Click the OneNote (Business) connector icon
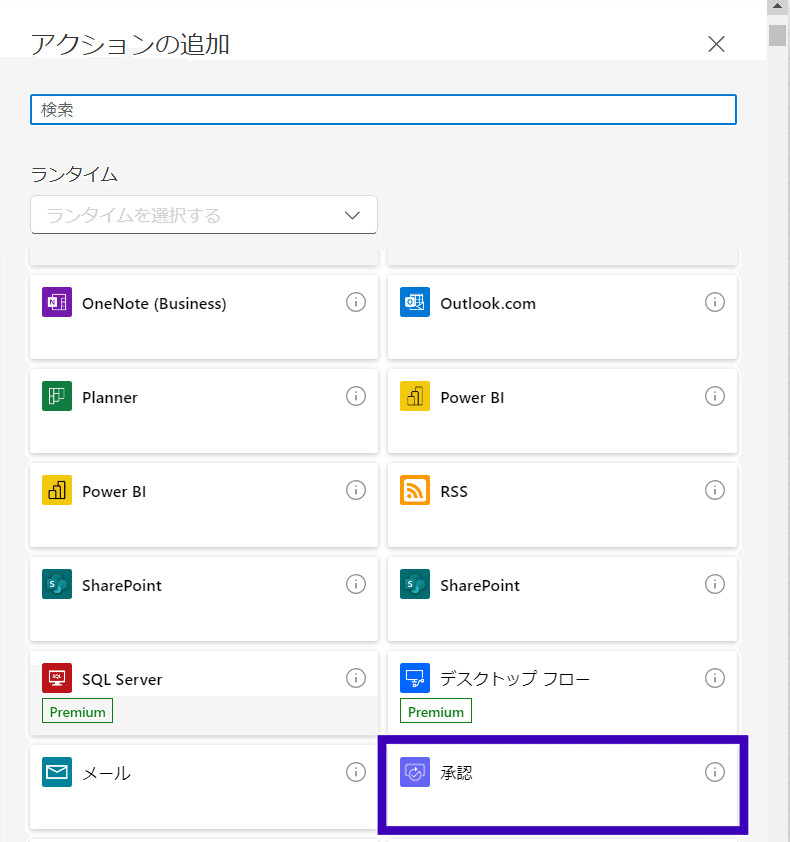The image size is (790, 842). pyautogui.click(x=57, y=302)
